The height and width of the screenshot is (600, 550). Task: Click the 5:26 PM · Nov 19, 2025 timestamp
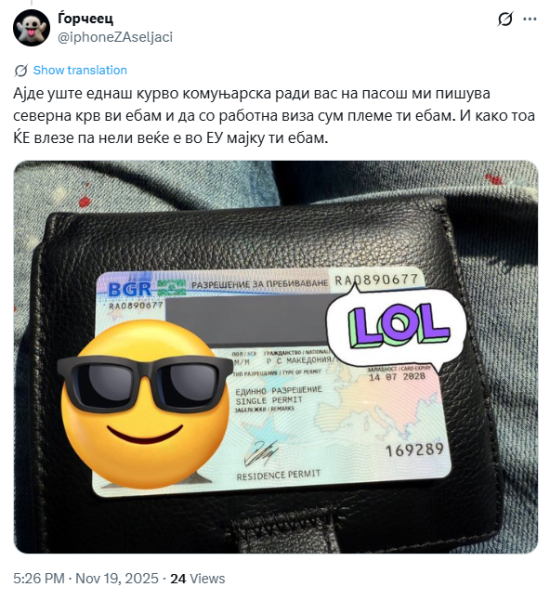pos(86,578)
